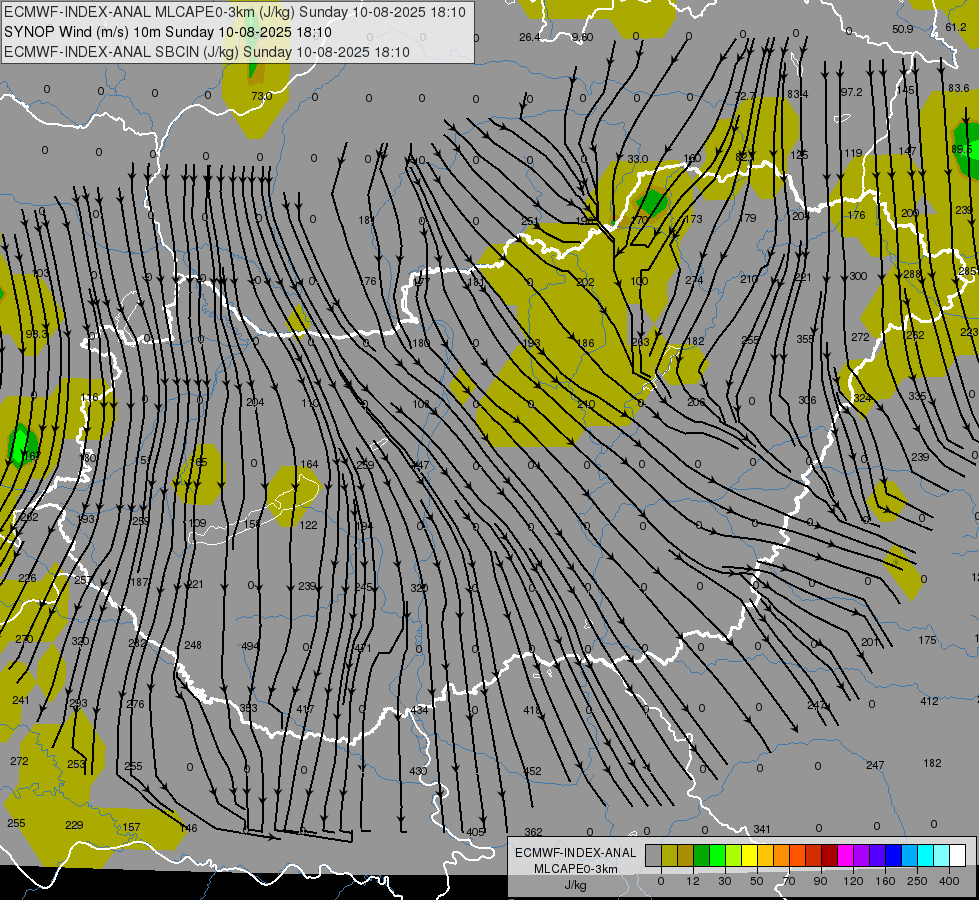Click the map value 248

(193, 645)
